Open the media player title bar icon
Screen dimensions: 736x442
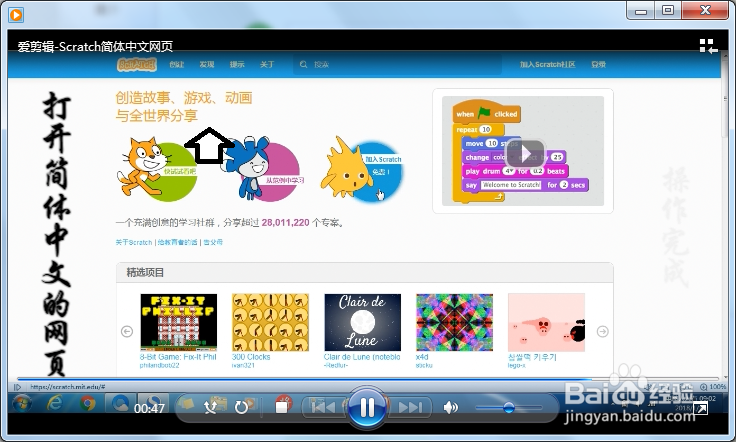(x=16, y=15)
